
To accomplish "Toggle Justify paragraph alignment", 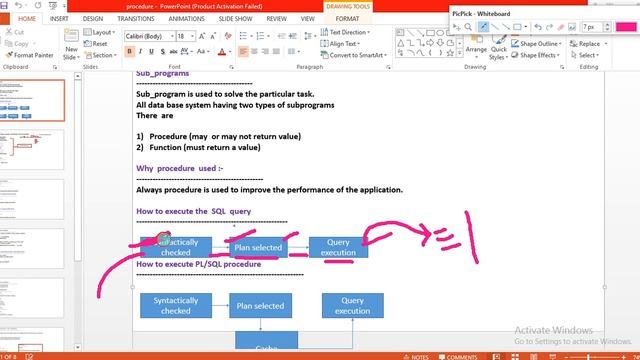I will 276,51.
